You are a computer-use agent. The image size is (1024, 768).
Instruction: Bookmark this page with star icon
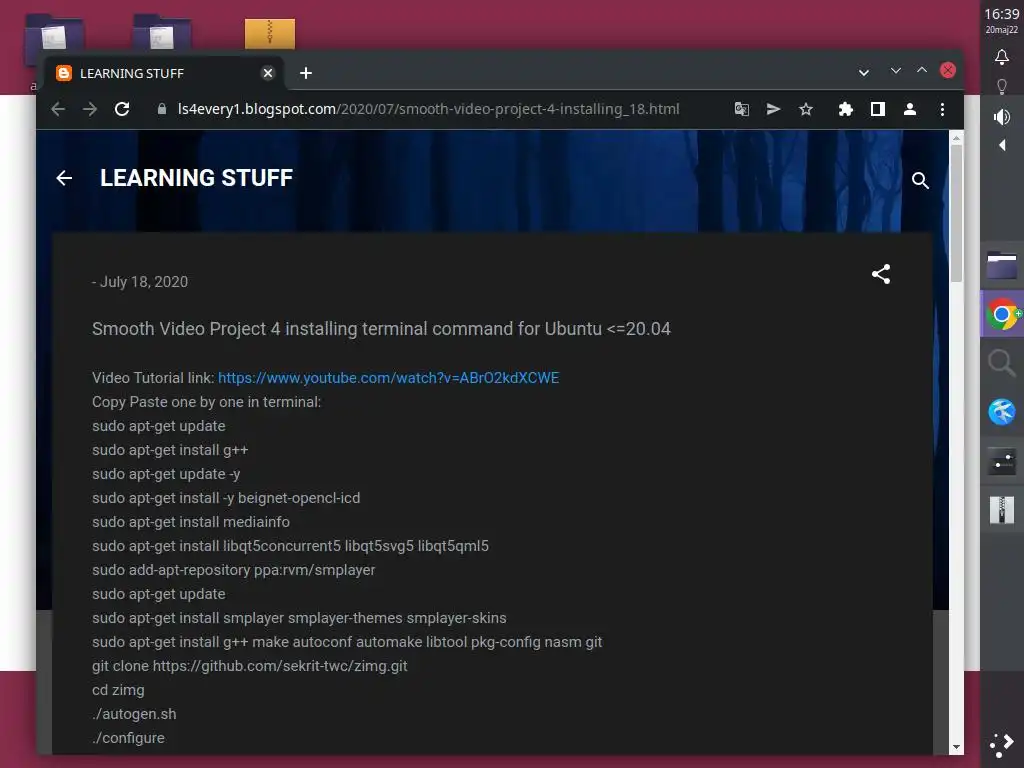[806, 109]
